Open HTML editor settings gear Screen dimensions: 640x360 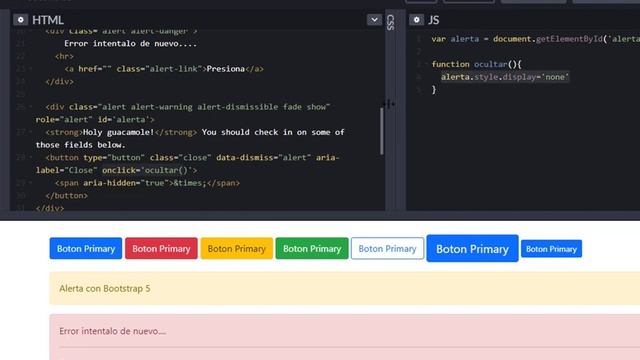tap(20, 20)
